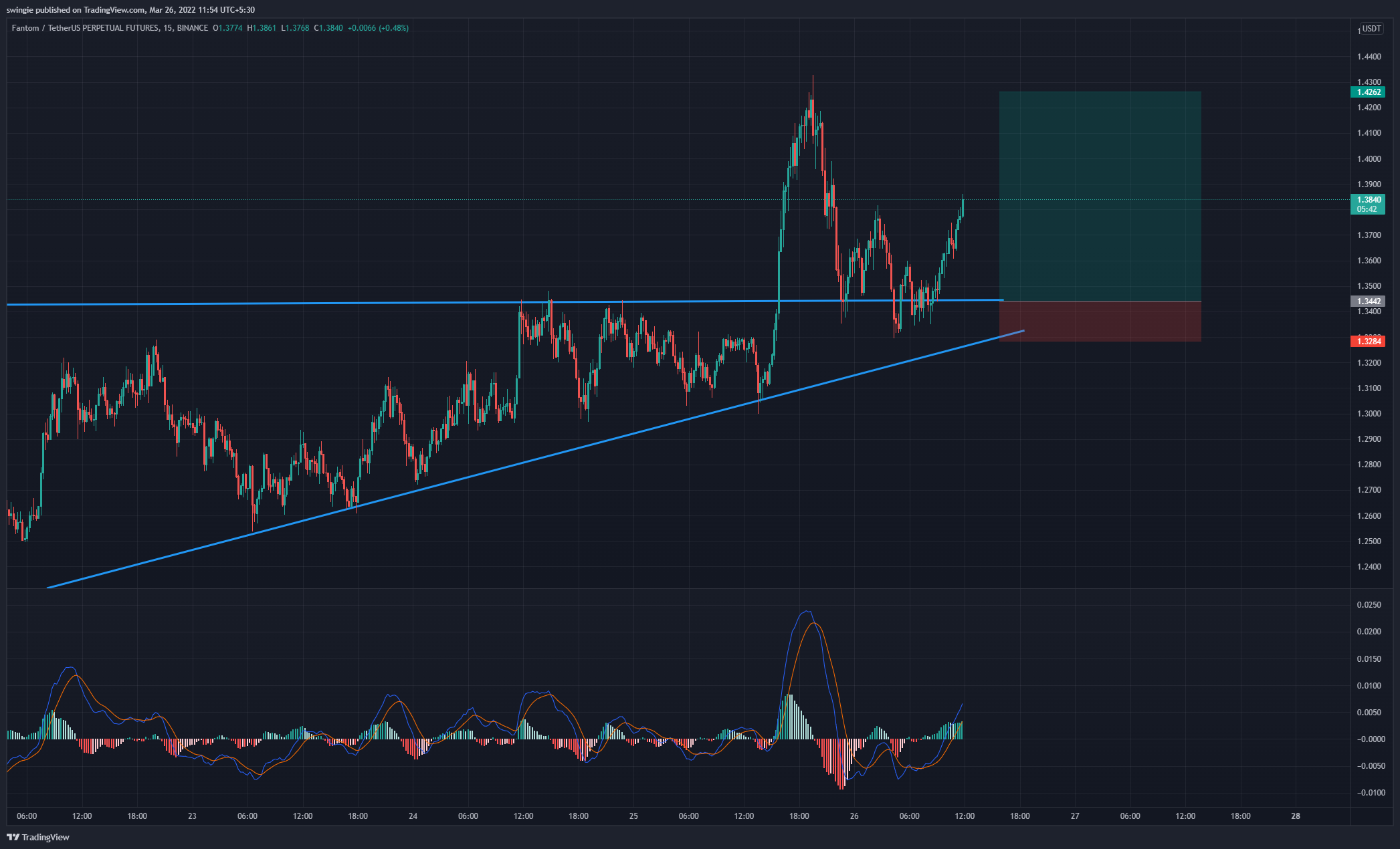
Task: Click the 1.2700 price axis tick
Action: pos(1368,490)
